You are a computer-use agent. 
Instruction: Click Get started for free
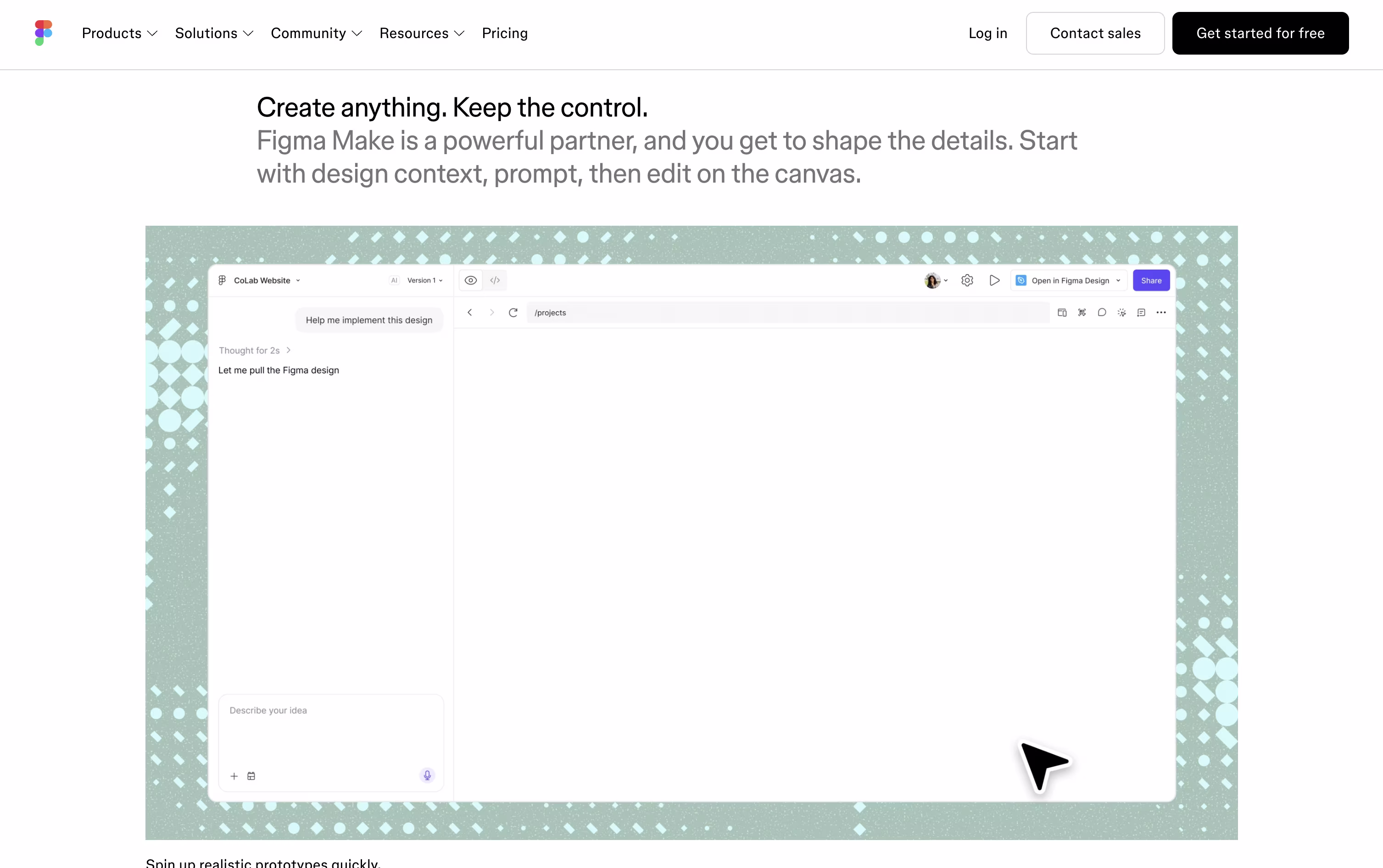[x=1260, y=33]
